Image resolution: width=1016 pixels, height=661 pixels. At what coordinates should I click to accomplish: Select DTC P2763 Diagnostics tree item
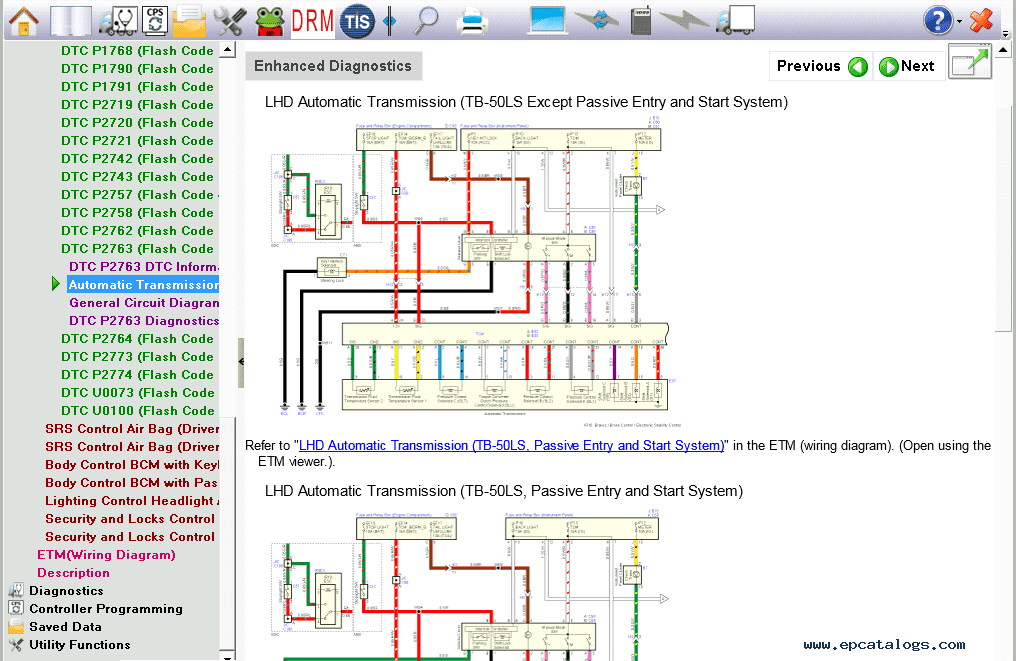[x=144, y=321]
